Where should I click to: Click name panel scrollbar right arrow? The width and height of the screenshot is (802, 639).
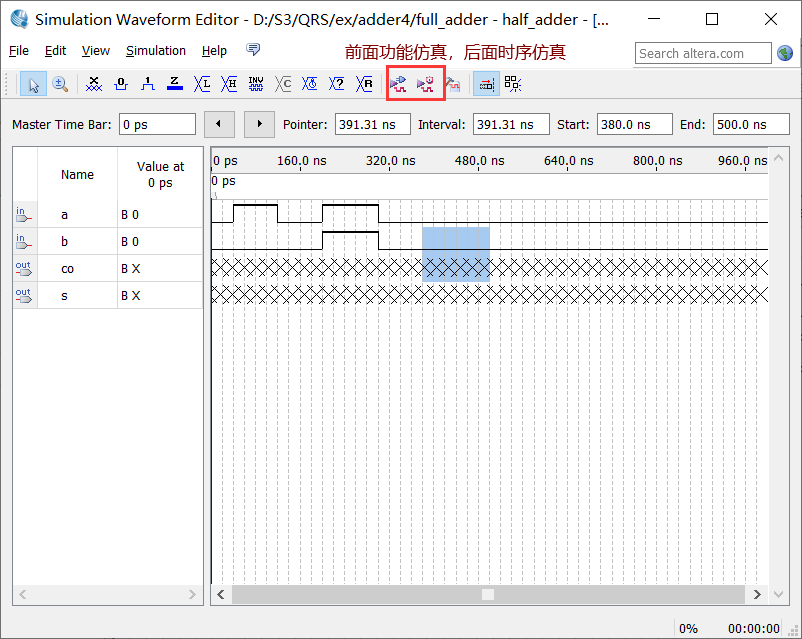pos(192,594)
